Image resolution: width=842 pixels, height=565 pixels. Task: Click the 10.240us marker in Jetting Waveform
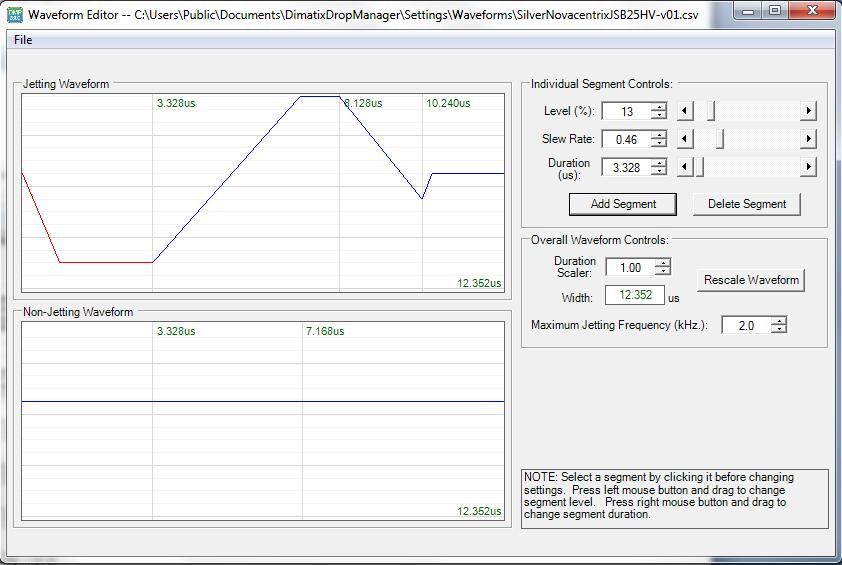[448, 103]
